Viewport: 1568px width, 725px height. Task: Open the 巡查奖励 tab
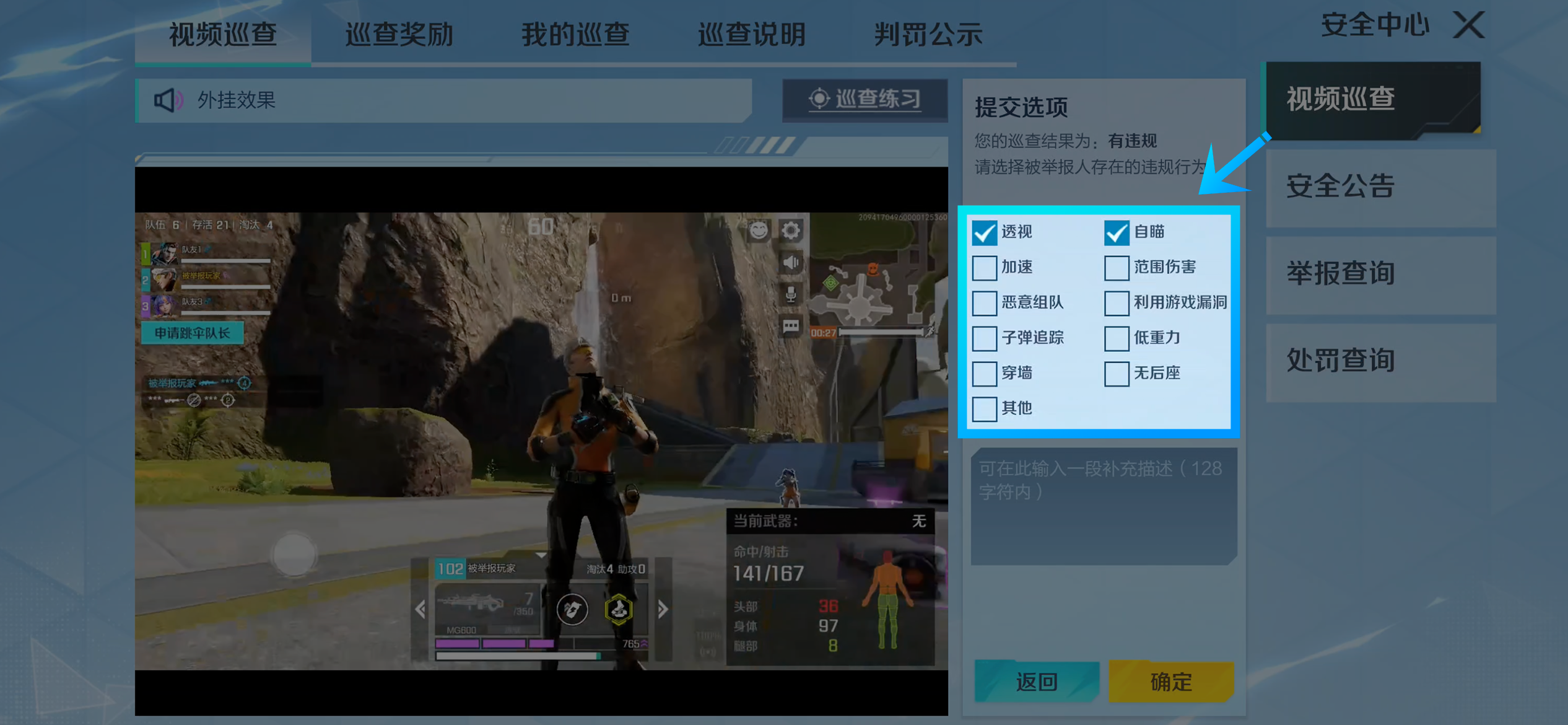point(399,34)
